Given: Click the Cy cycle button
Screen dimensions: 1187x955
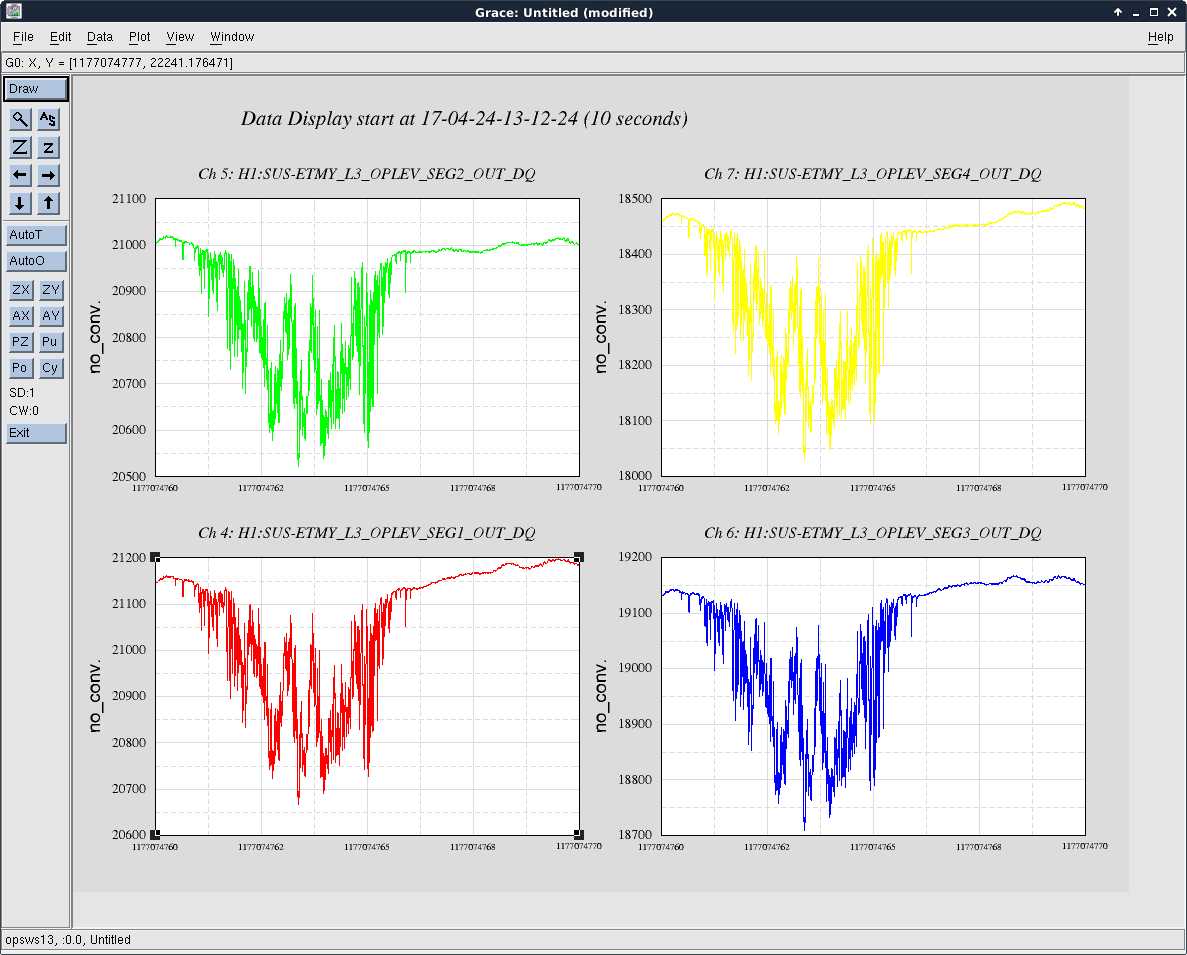Looking at the screenshot, I should tap(51, 368).
